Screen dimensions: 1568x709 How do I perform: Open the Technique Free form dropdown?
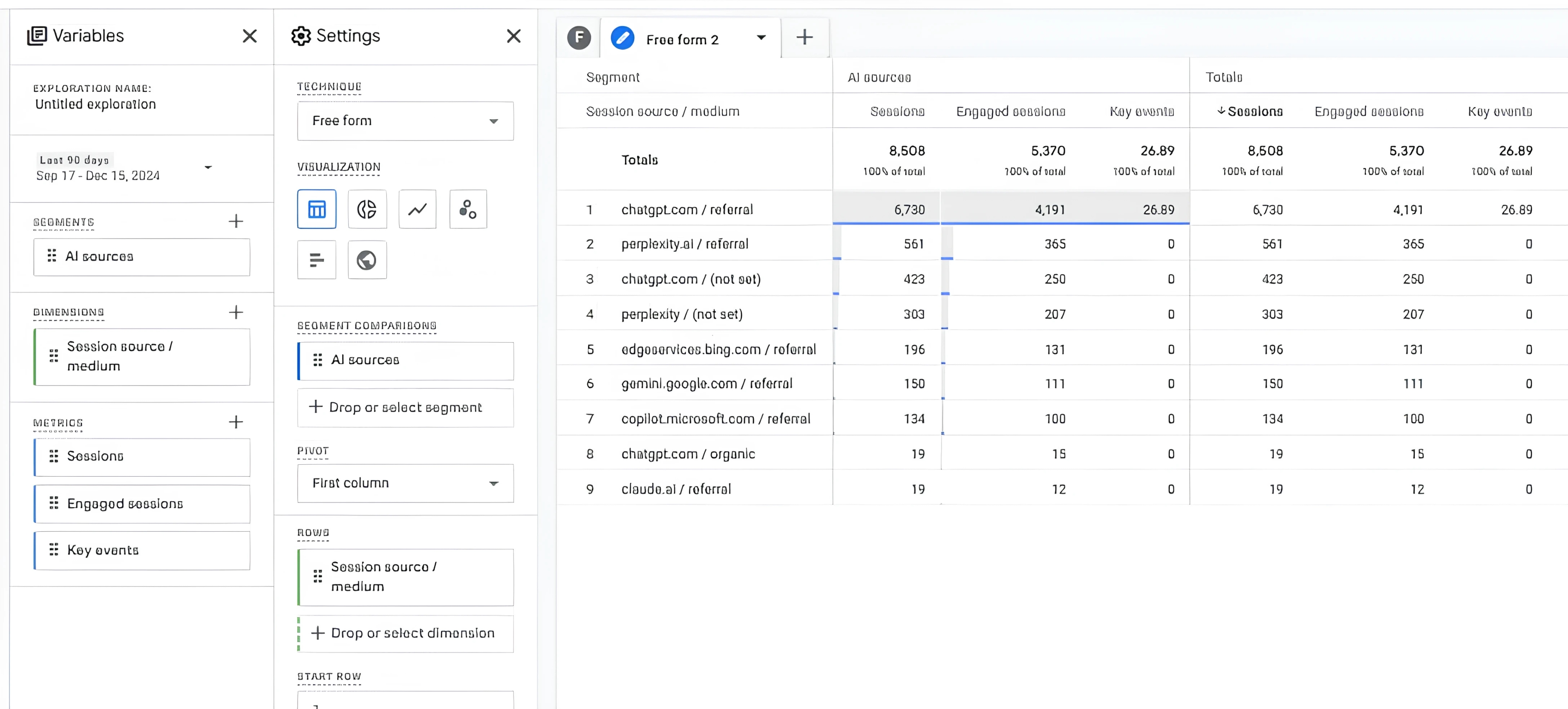tap(405, 121)
